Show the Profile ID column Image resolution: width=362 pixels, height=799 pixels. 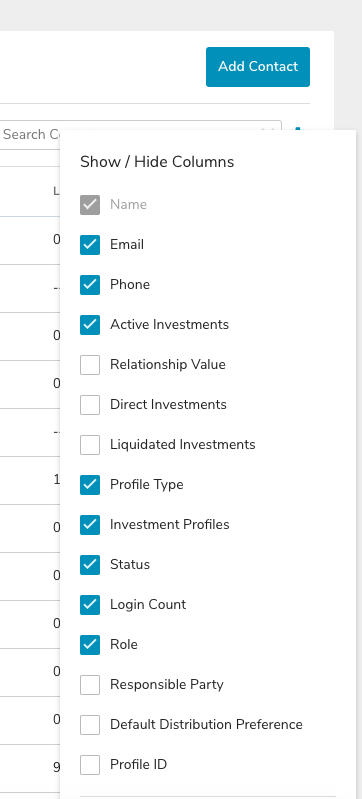pos(90,765)
